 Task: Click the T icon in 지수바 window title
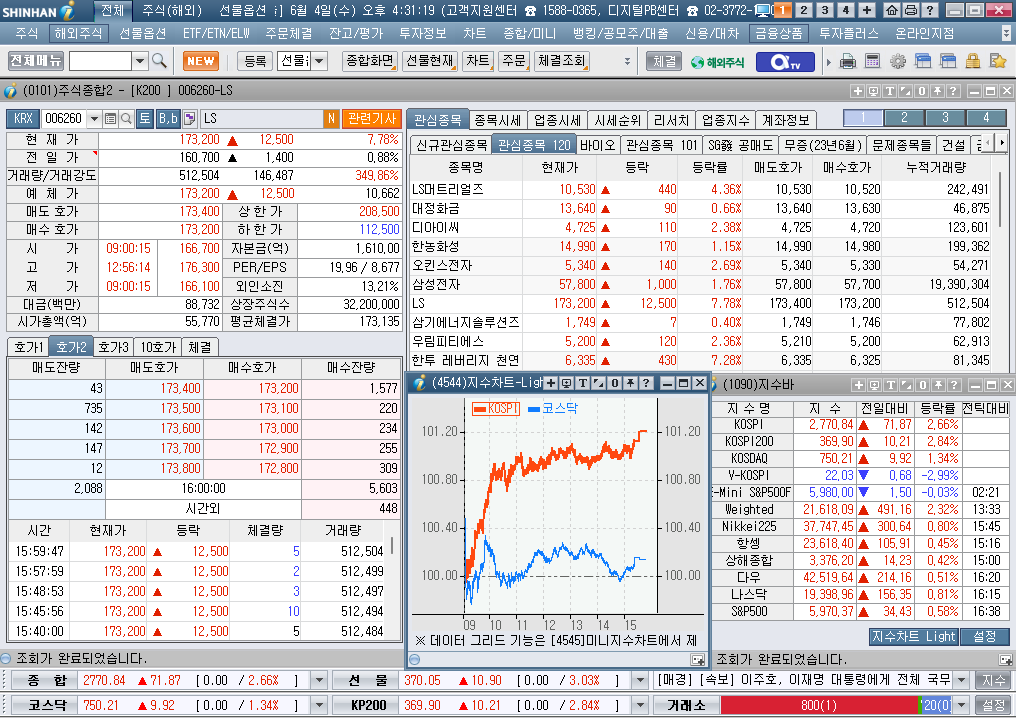[890, 385]
